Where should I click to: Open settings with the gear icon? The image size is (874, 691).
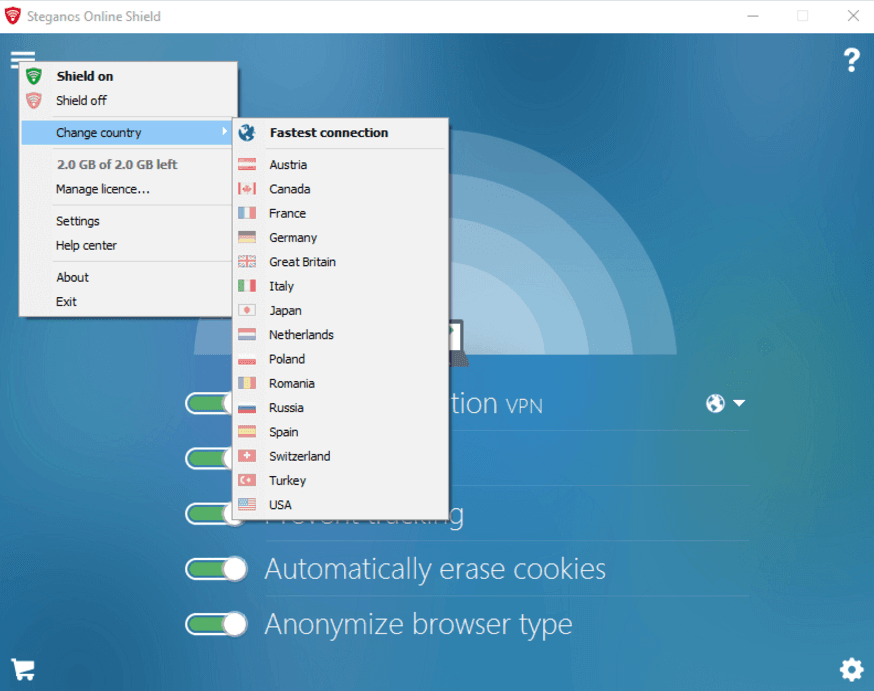[851, 669]
